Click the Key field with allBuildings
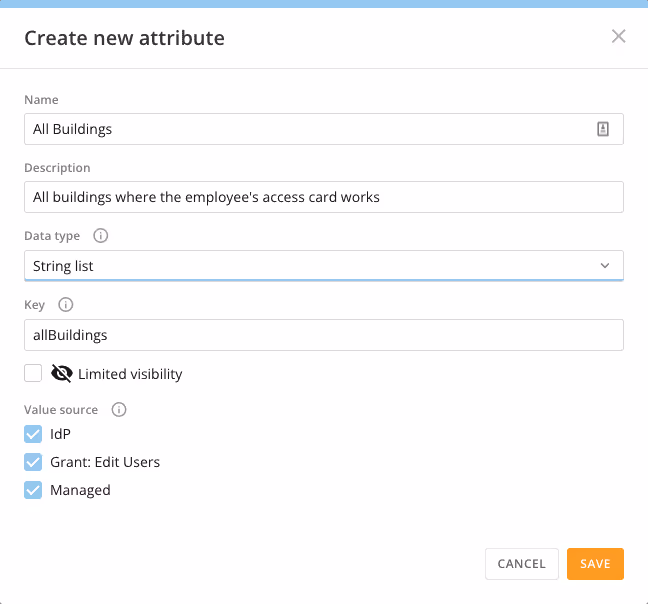 point(324,335)
